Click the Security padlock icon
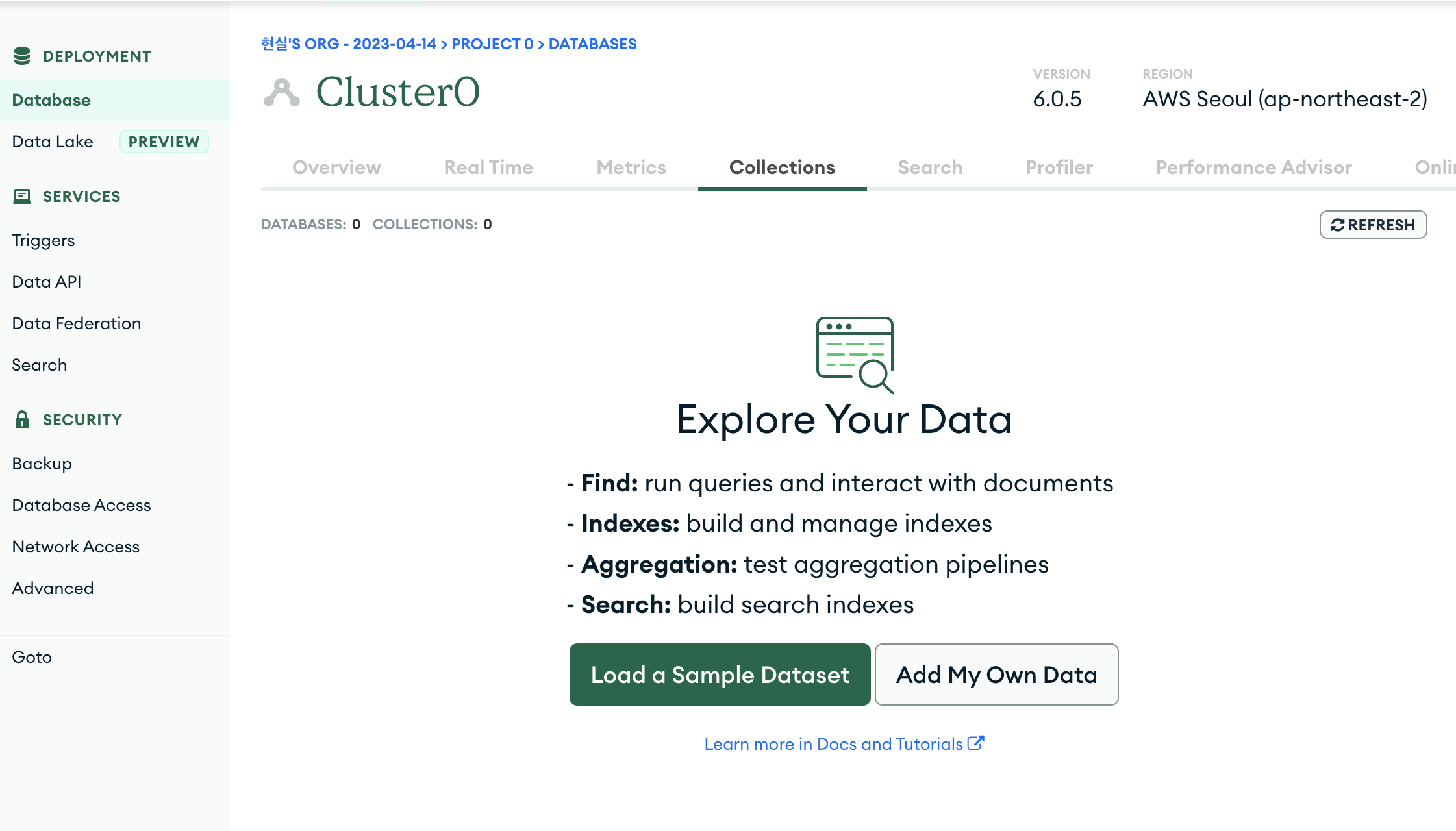The height and width of the screenshot is (831, 1456). coord(22,419)
